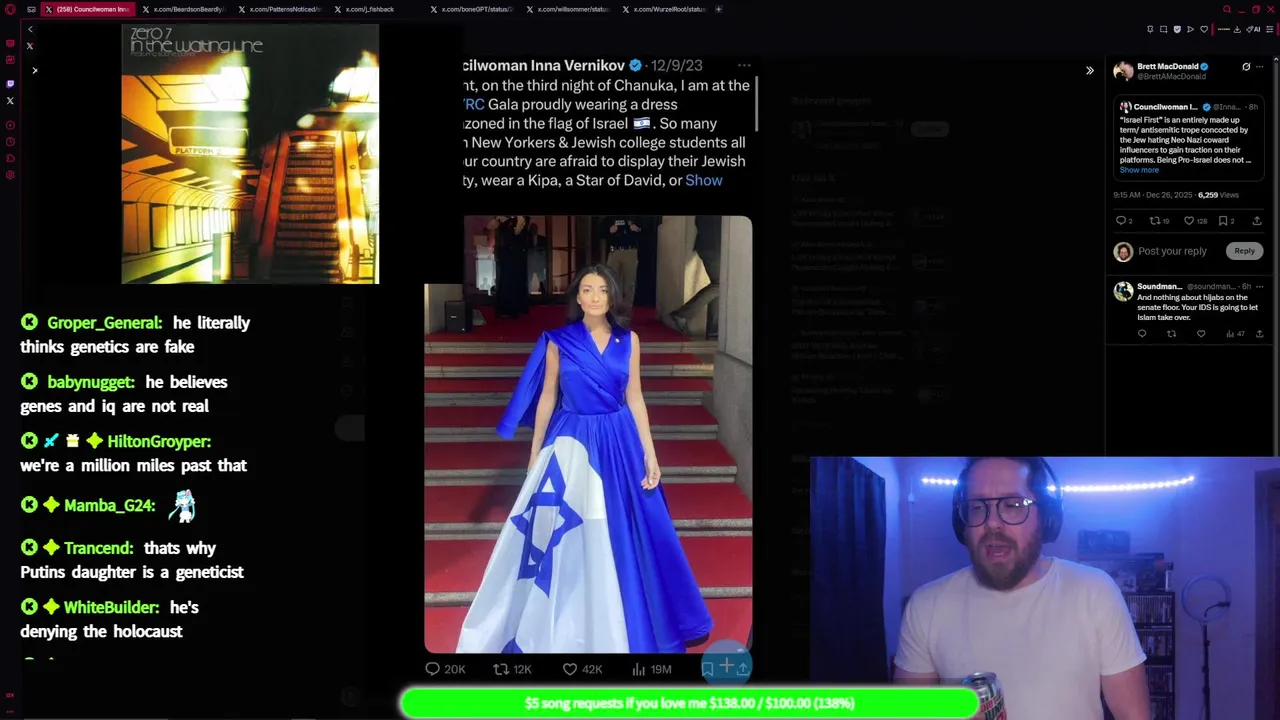Switch to the x.com/boneGPT status tab
The height and width of the screenshot is (720, 1280).
475,9
